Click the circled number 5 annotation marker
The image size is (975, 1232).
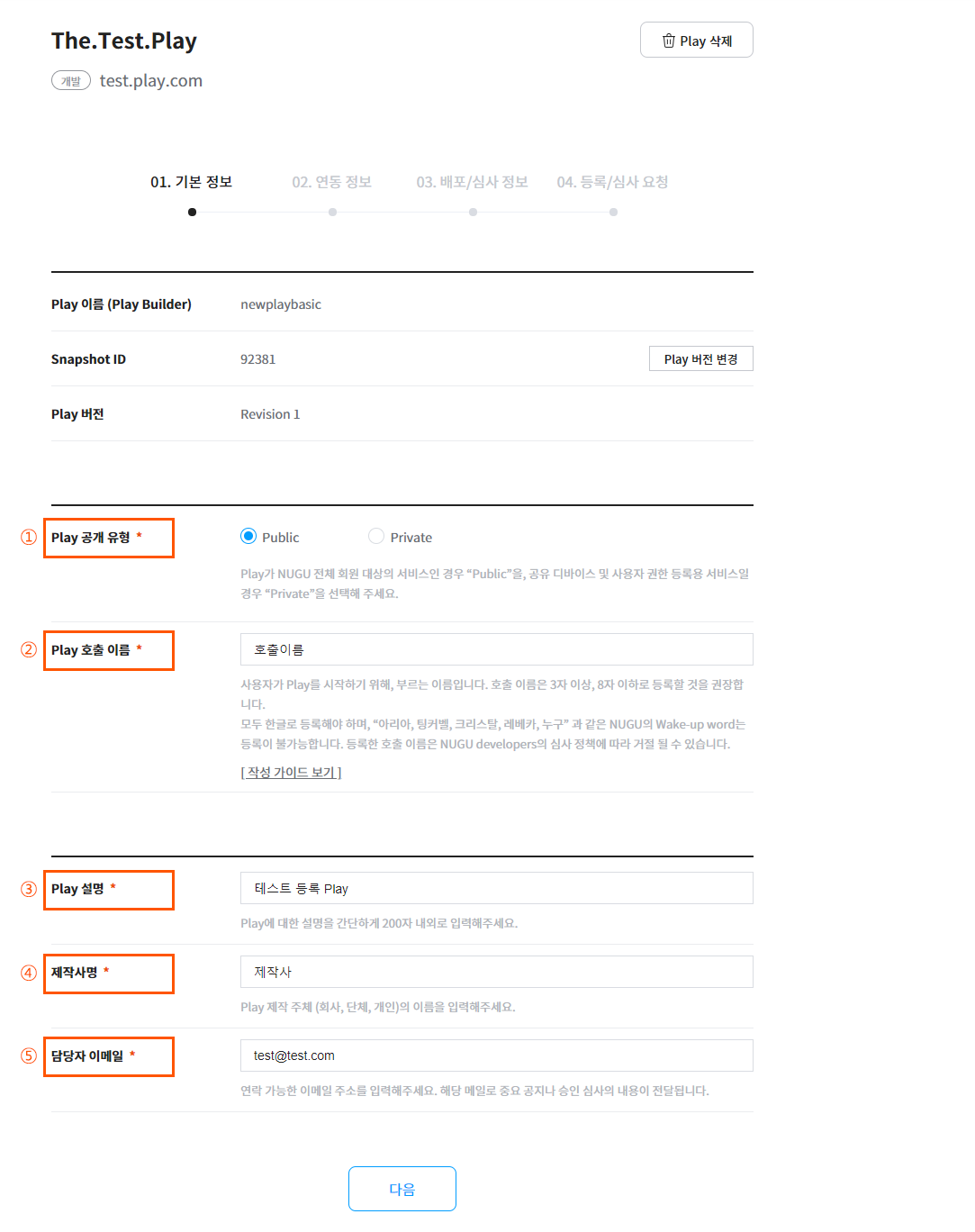pos(29,1056)
